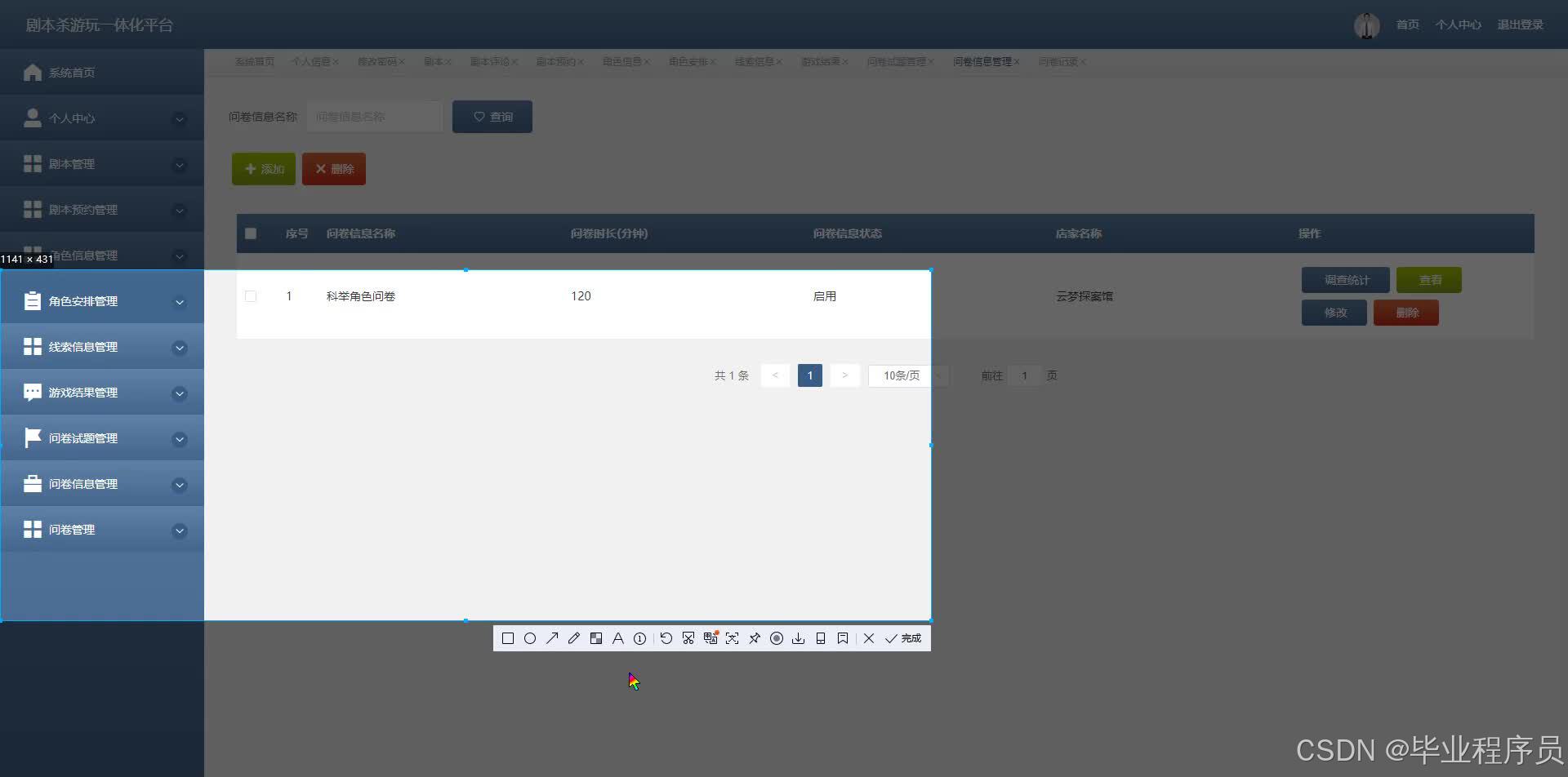The image size is (1568, 777).
Task: Switch to the 问卷试题管理 tab
Action: 897,62
